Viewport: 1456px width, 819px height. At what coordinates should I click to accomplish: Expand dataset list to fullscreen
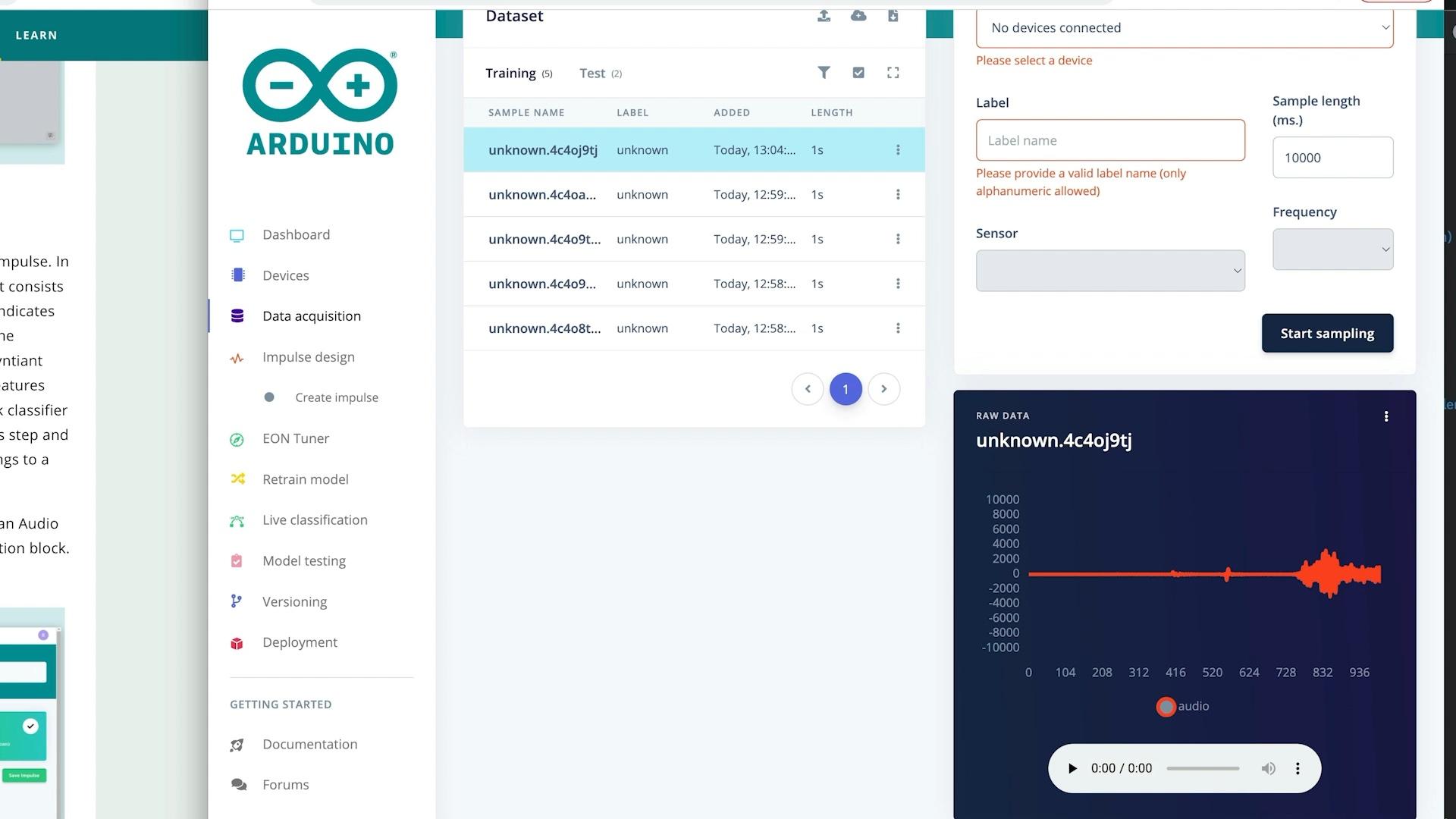(x=893, y=72)
